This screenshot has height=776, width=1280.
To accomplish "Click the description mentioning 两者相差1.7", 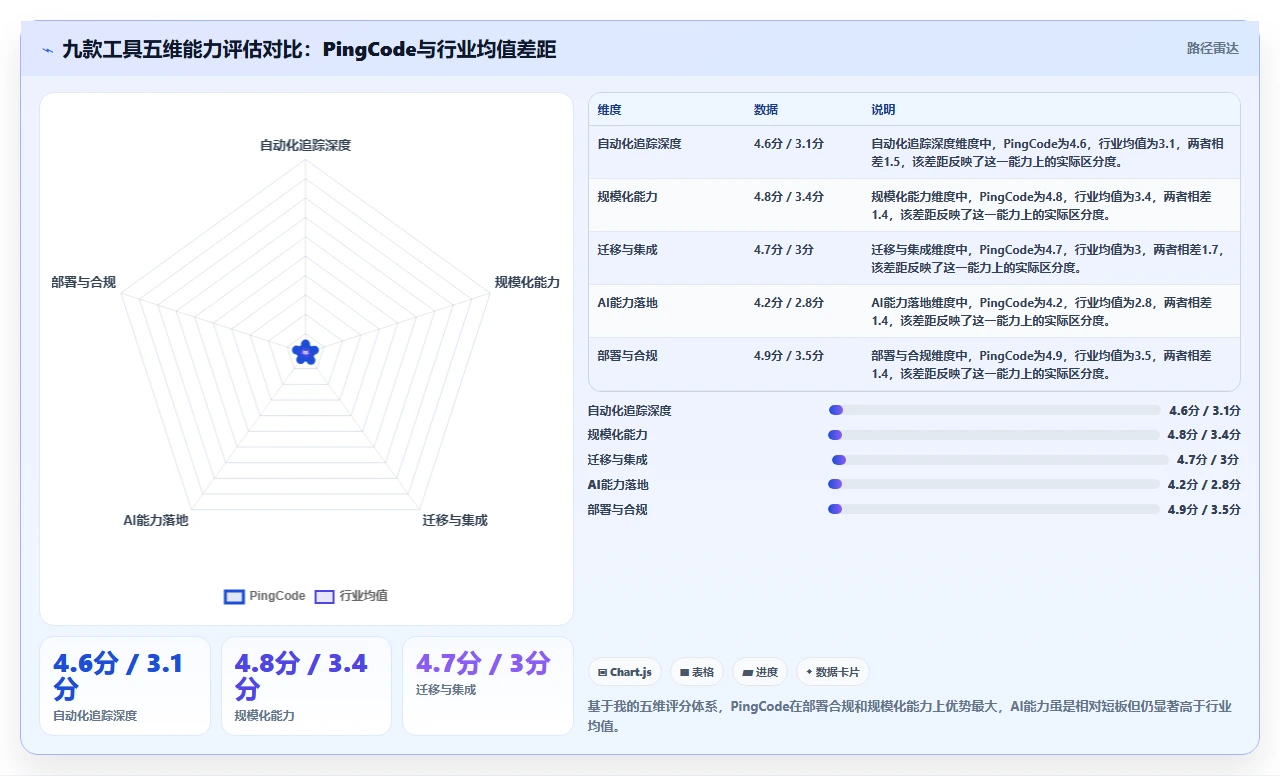I will click(x=1047, y=258).
